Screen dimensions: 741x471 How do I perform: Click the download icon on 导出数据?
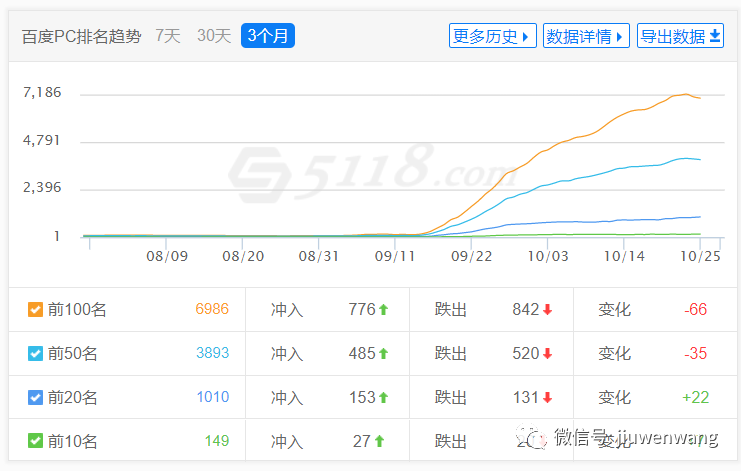pos(715,36)
